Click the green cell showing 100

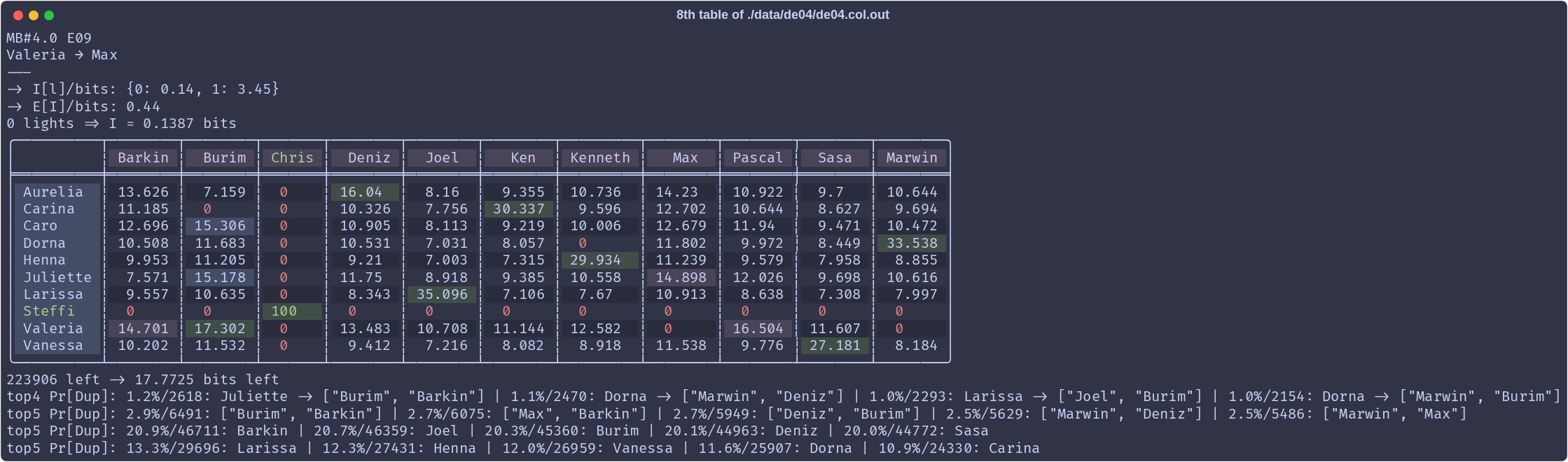pos(293,311)
